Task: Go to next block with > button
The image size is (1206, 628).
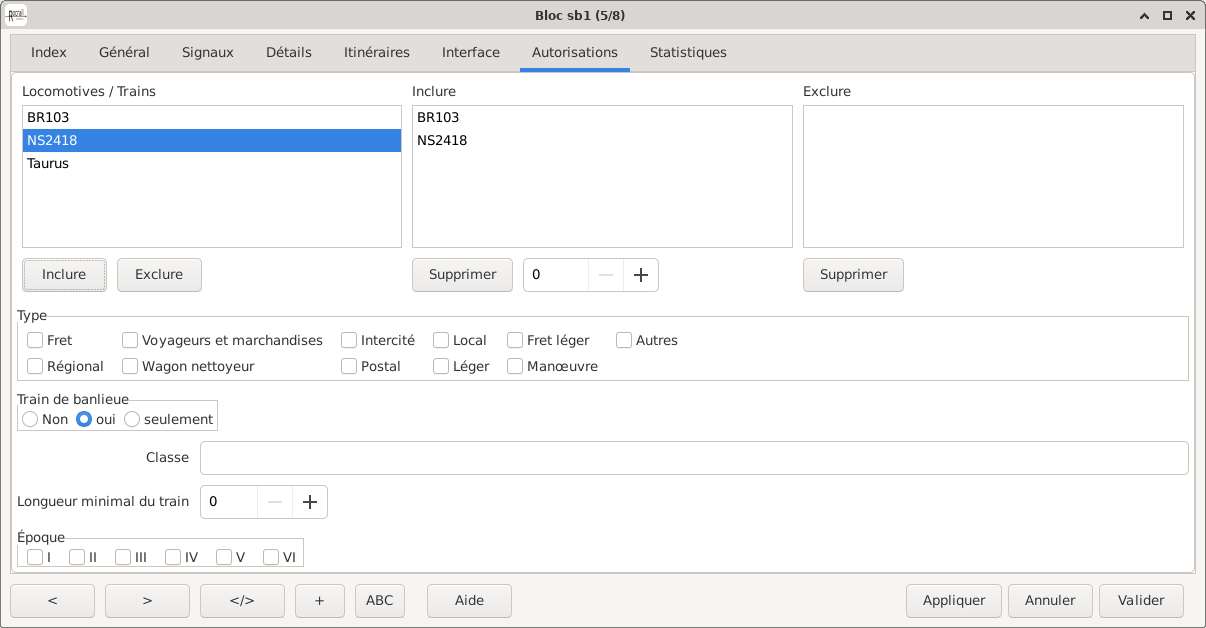Action: pyautogui.click(x=147, y=601)
